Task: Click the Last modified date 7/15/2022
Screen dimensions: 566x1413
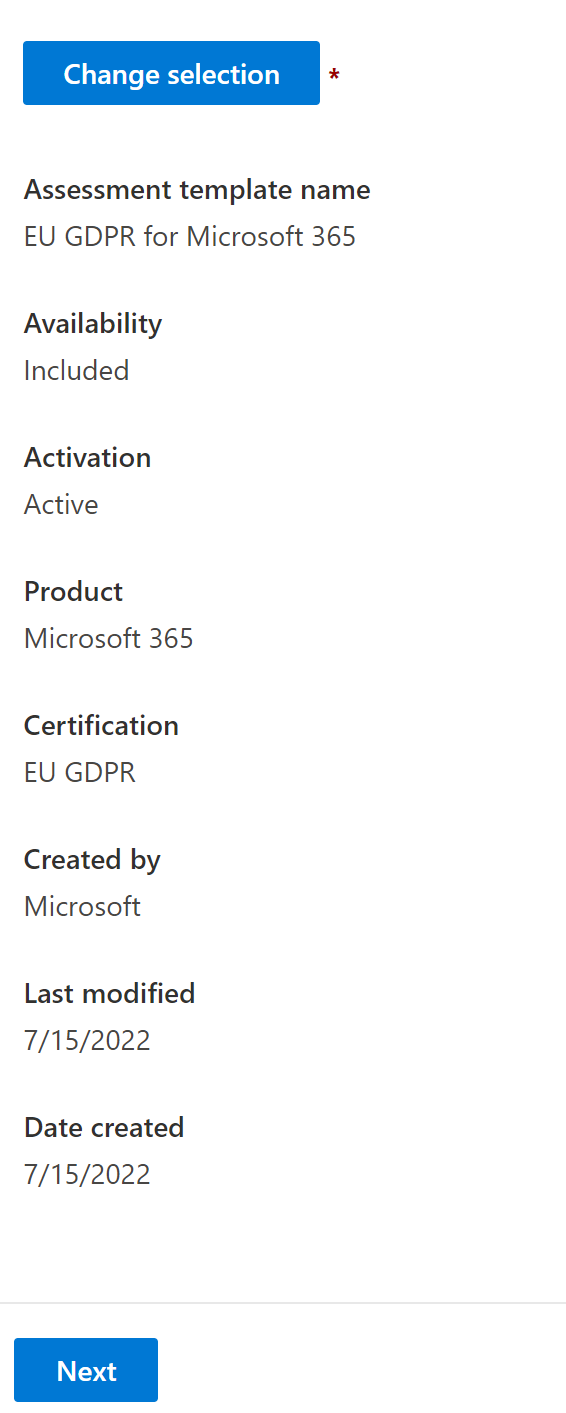Action: (87, 1041)
